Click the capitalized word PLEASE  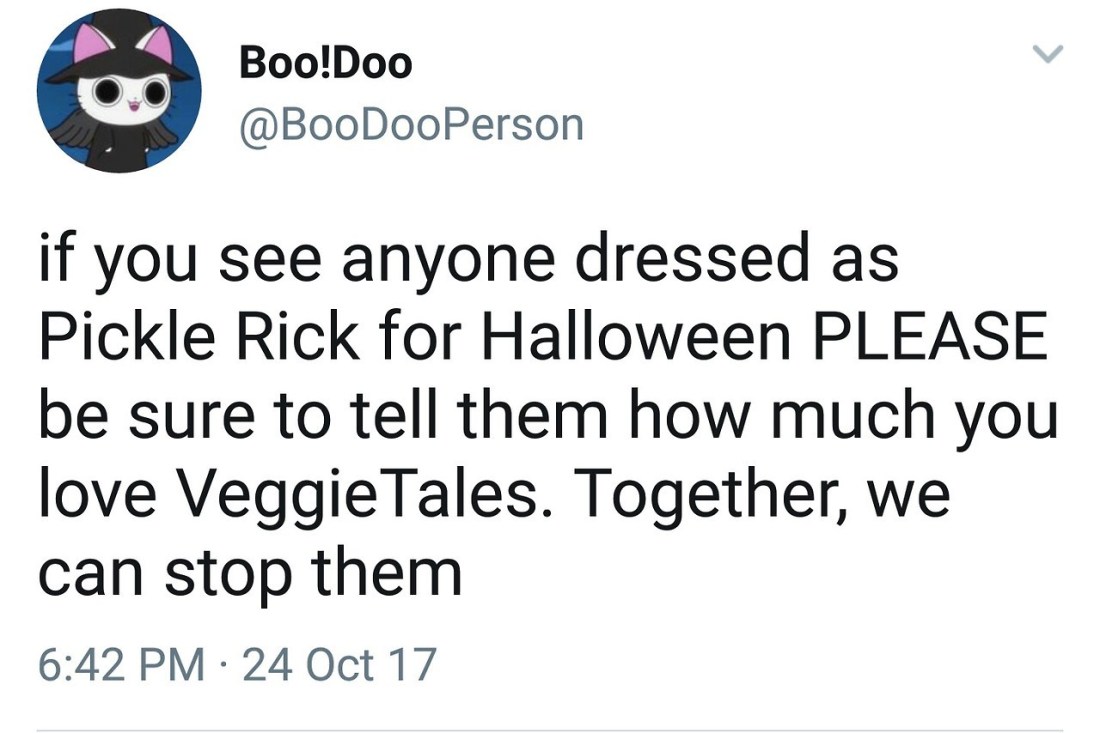[931, 335]
